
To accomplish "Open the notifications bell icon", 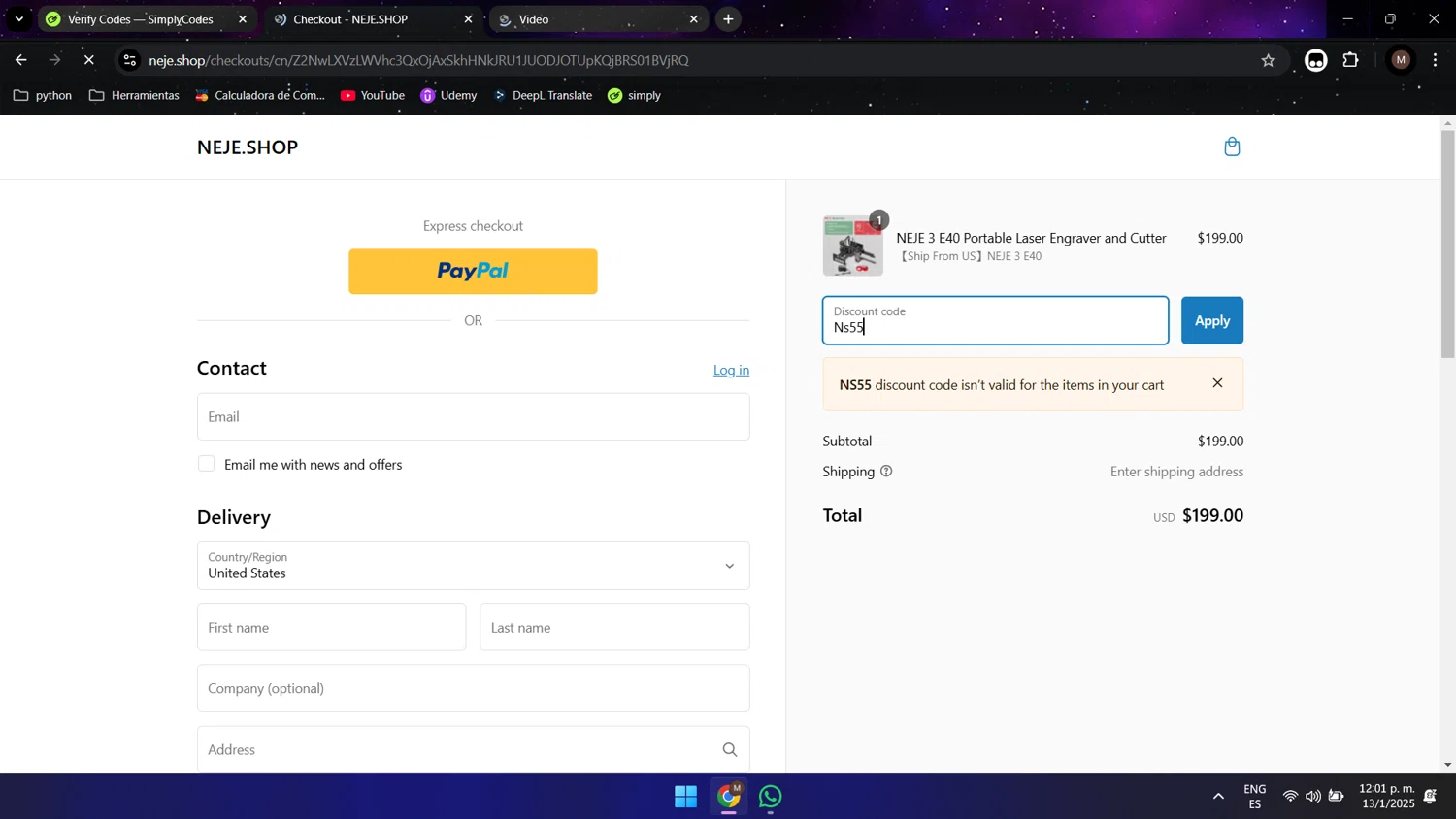I will click(x=1430, y=797).
